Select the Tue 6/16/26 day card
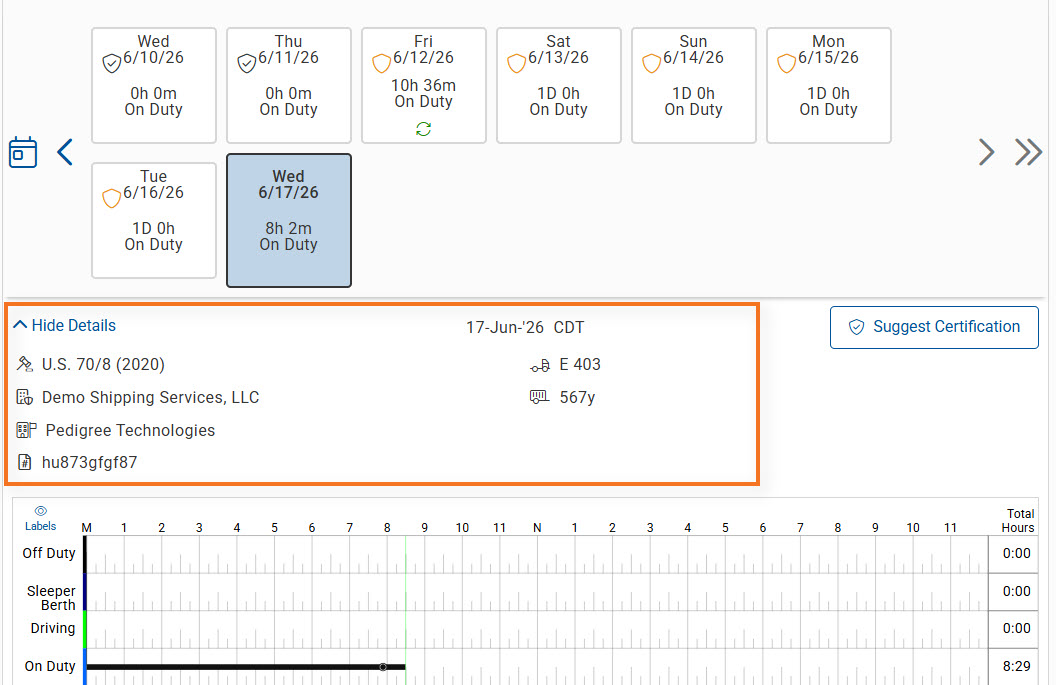Image resolution: width=1056 pixels, height=685 pixels. click(154, 220)
